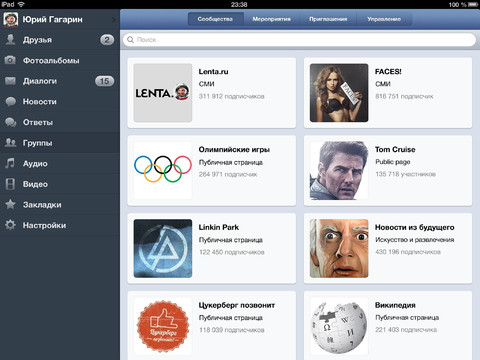
Task: Tap the Linkin Park logo thumbnail
Action: [163, 248]
